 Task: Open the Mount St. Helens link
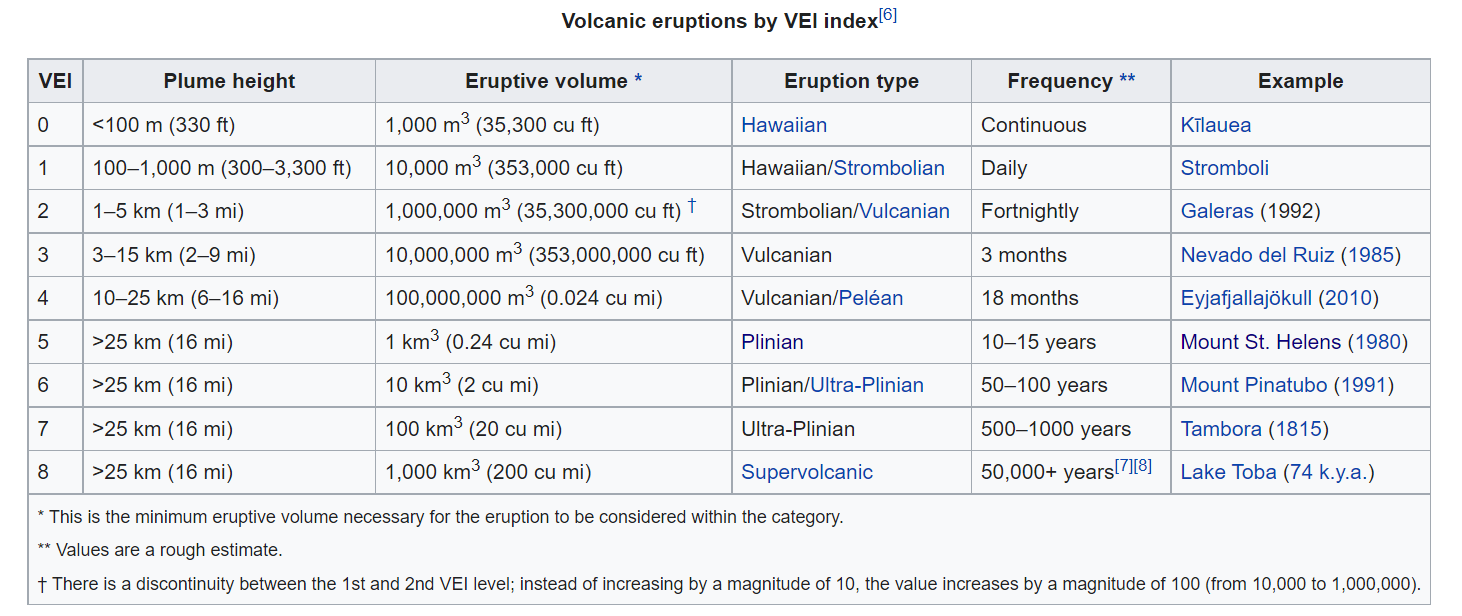click(1260, 342)
